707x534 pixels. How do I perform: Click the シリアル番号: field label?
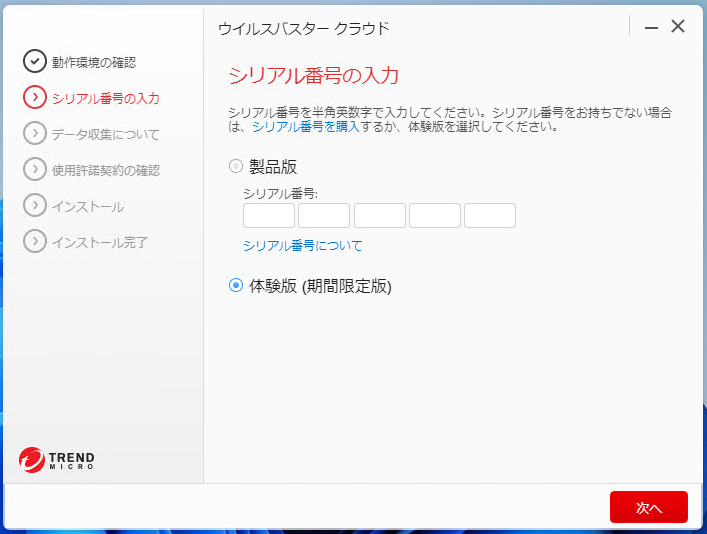click(x=280, y=193)
